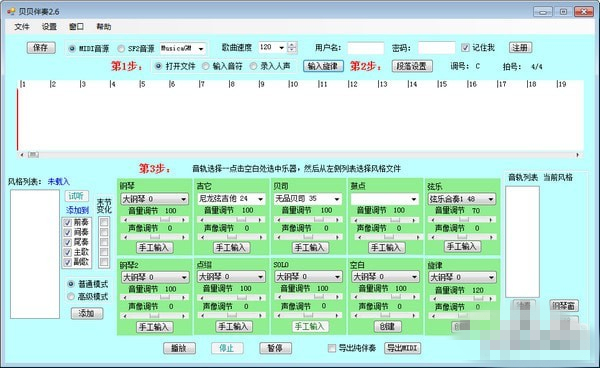This screenshot has width=600, height=368.
Task: Click the 播放 playback button
Action: [x=179, y=348]
